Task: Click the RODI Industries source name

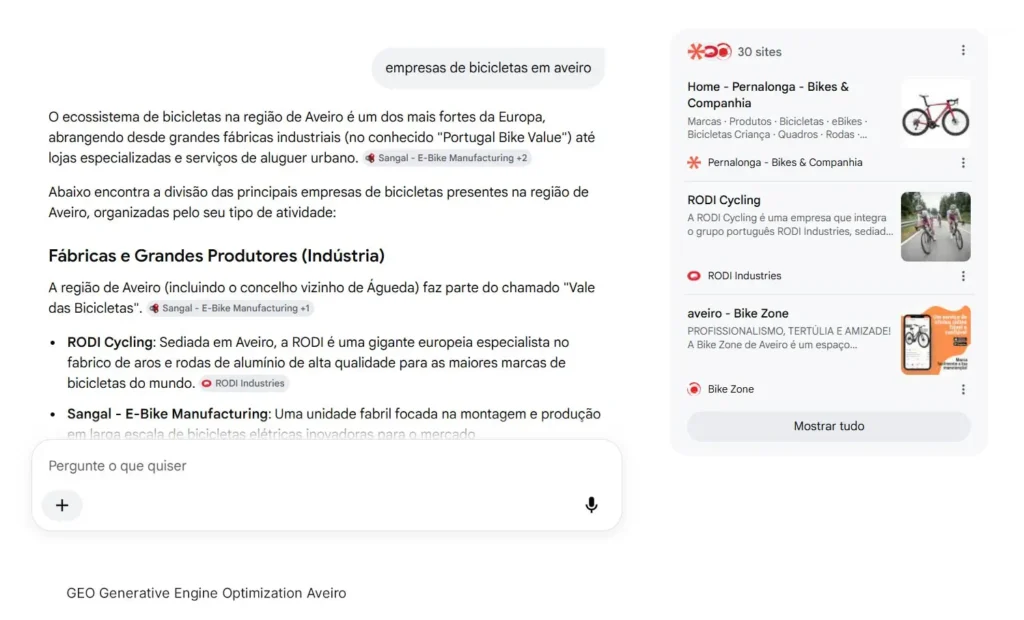Action: [744, 276]
